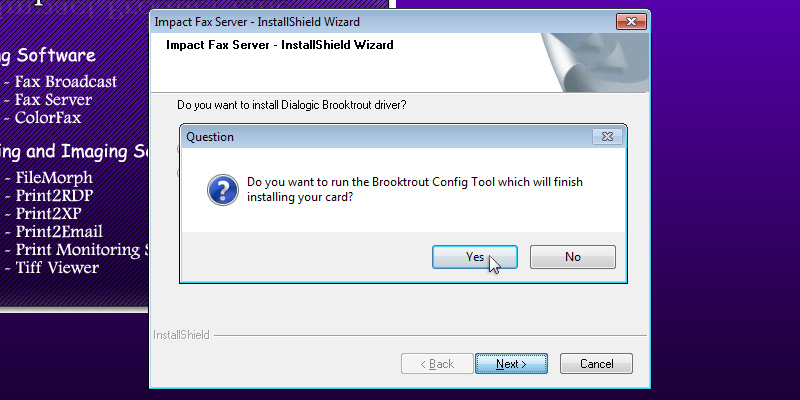Click the page-curl graphic in wizard header

coord(592,63)
